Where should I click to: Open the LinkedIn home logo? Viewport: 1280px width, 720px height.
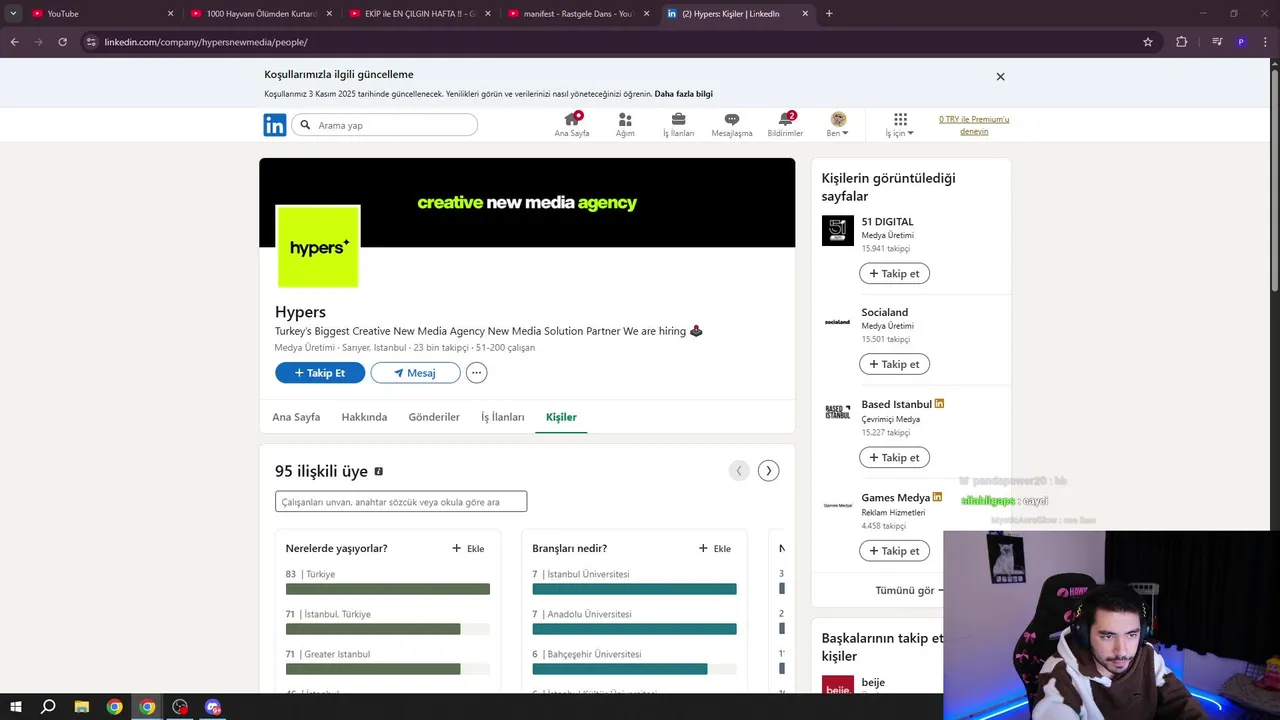click(x=274, y=125)
